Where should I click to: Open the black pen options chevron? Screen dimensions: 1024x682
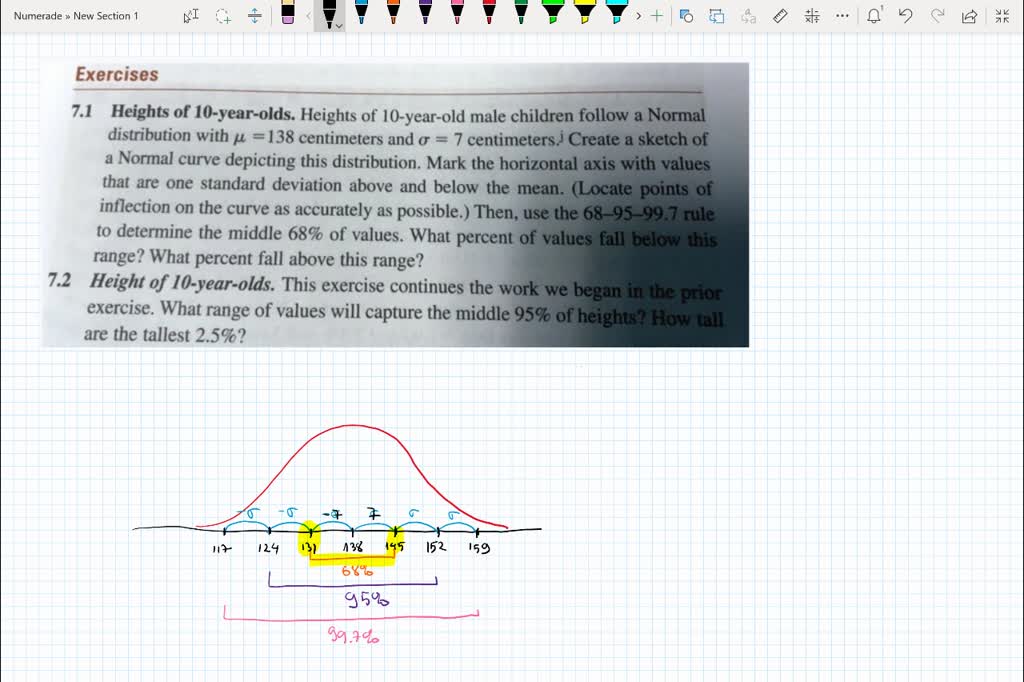(340, 23)
